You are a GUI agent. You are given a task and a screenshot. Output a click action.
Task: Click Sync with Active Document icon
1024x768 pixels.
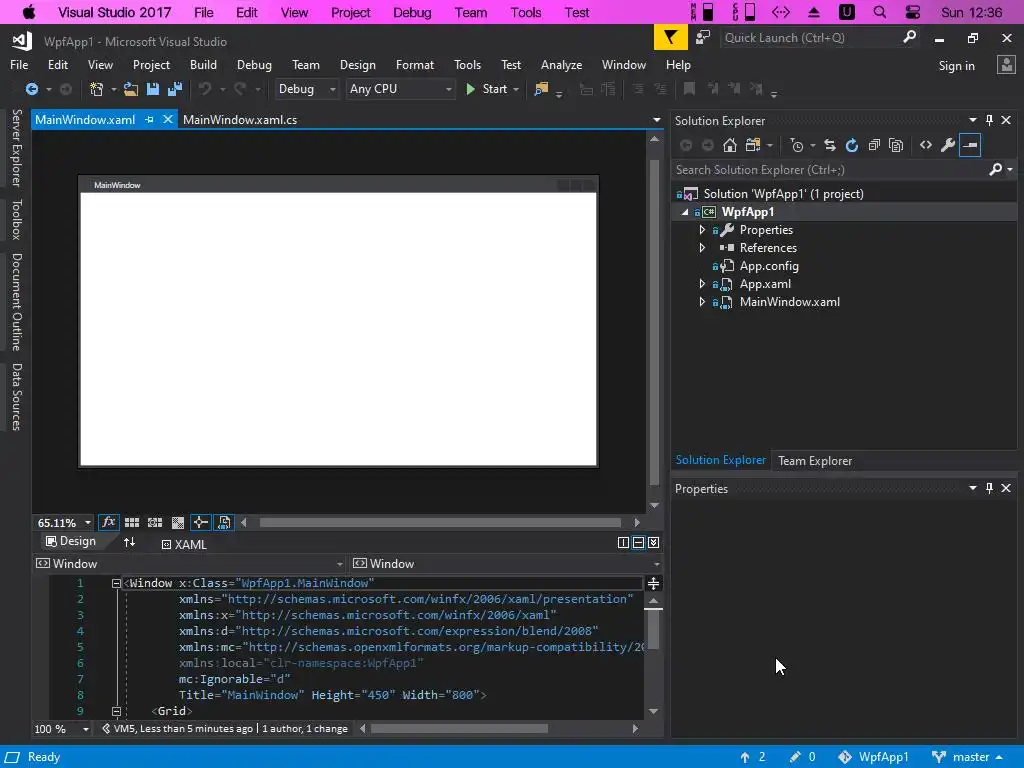click(829, 145)
